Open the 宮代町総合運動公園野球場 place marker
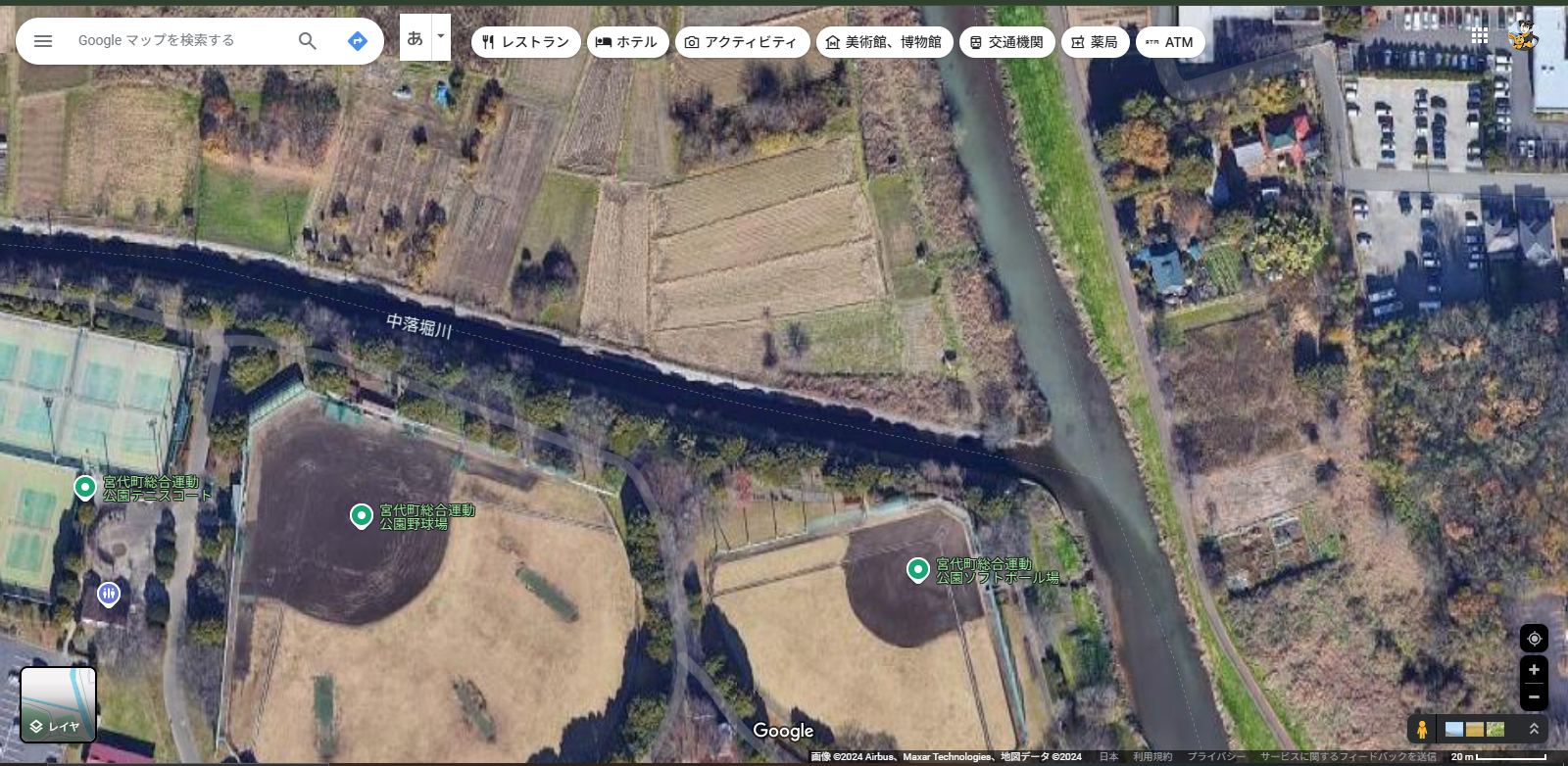The image size is (1568, 766). click(362, 516)
